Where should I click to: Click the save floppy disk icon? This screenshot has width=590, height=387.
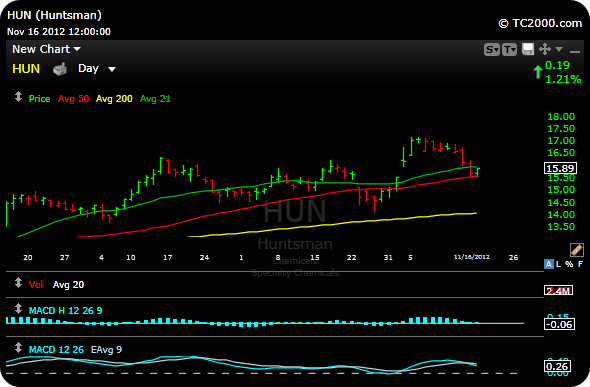point(528,49)
